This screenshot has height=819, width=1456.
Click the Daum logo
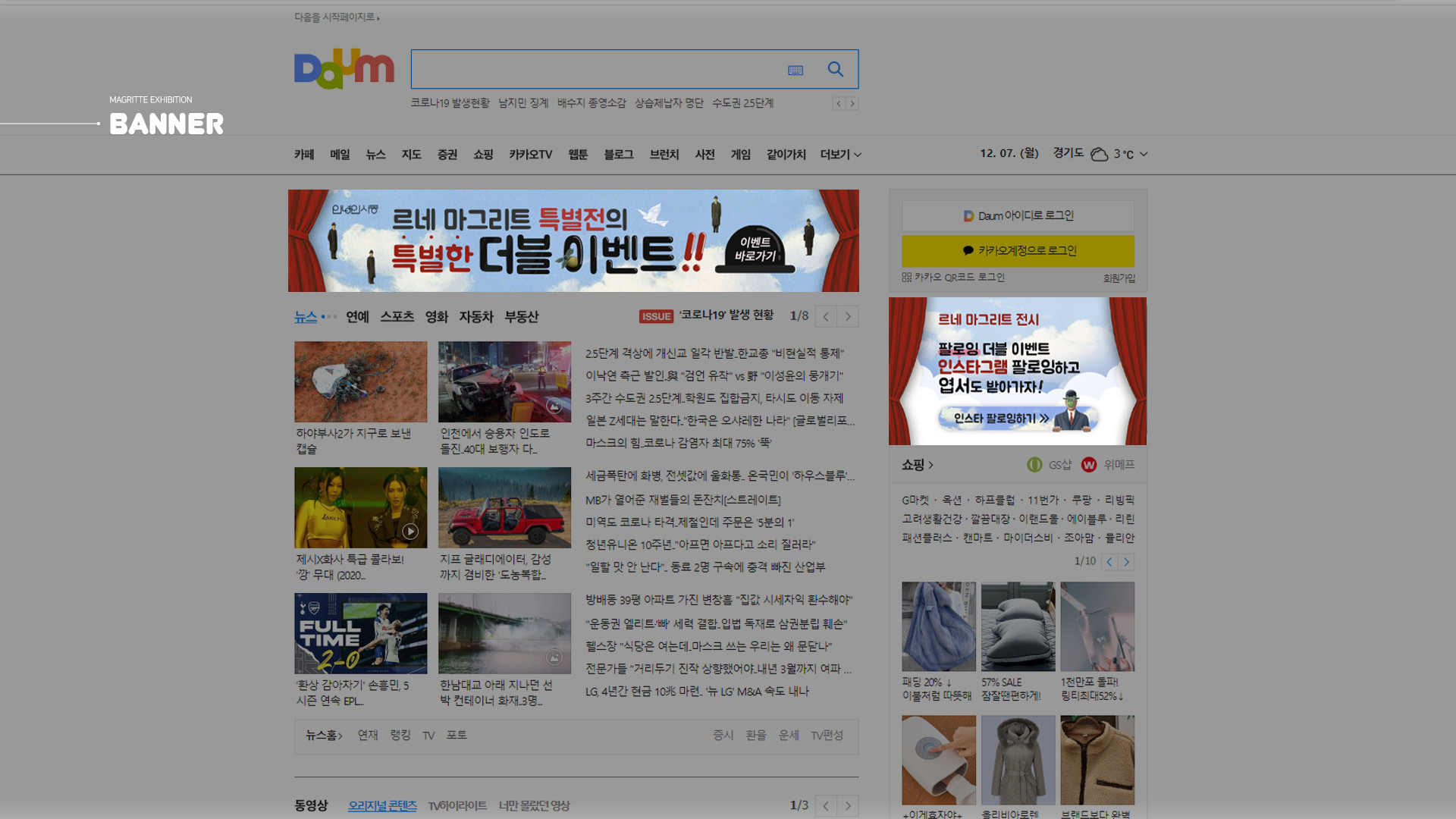point(344,69)
